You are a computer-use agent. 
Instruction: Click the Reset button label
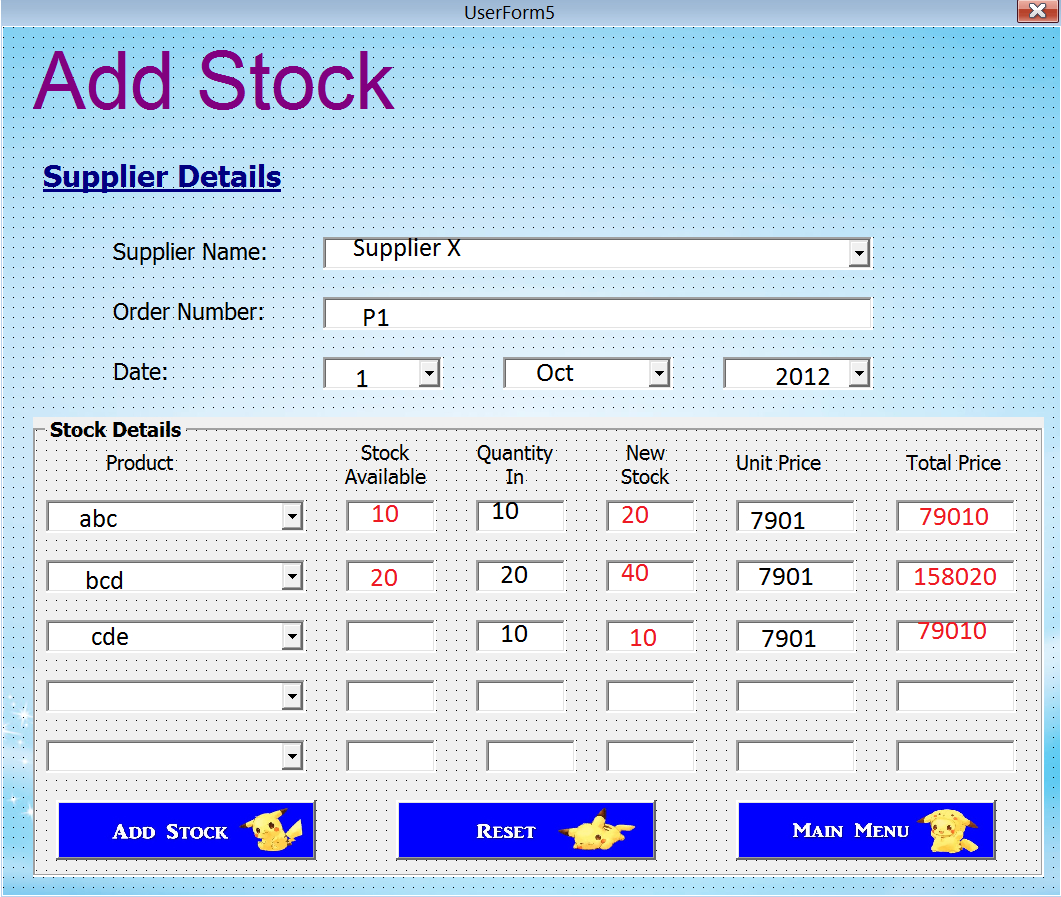pos(505,831)
